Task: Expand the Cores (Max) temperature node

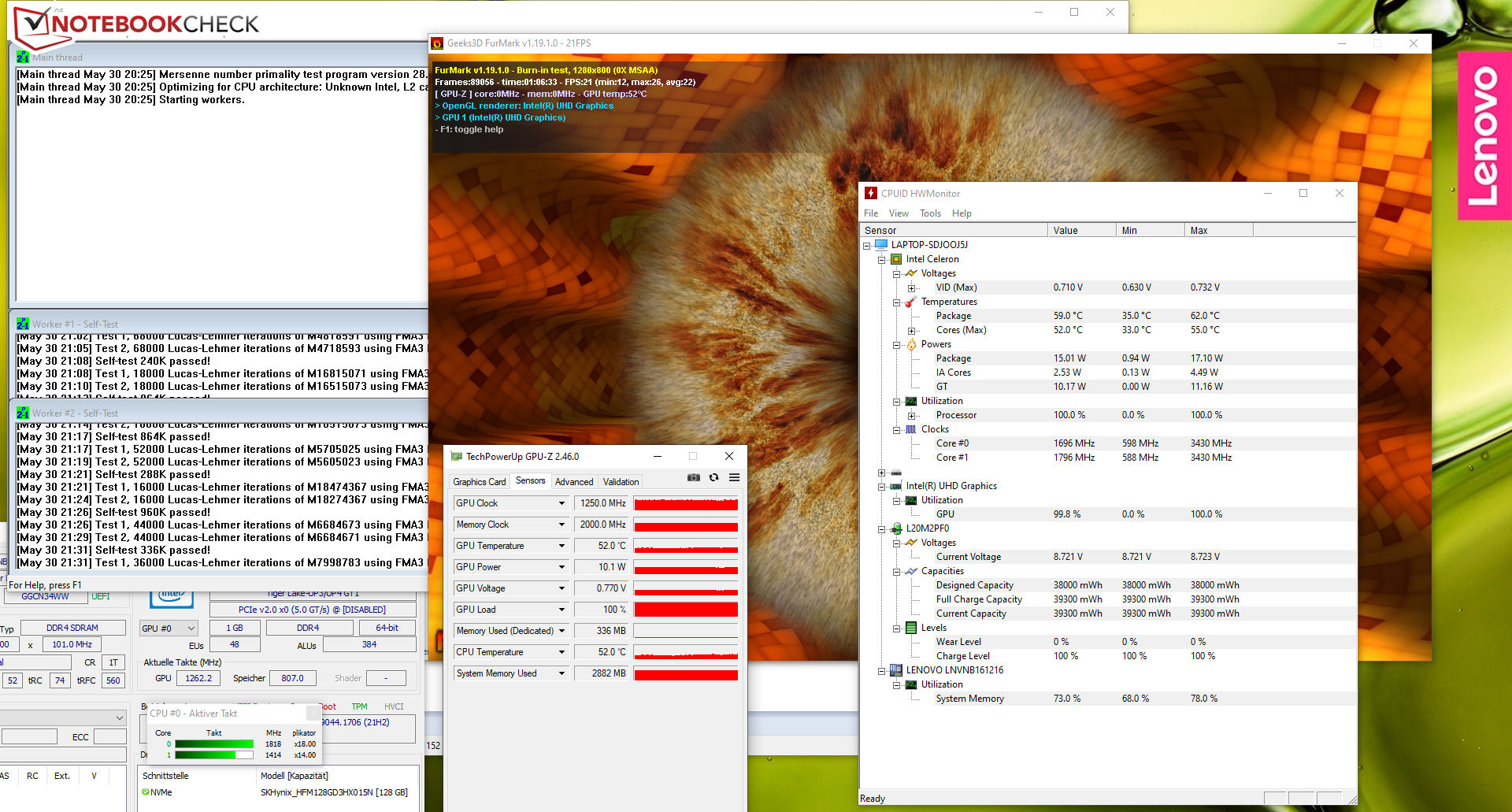Action: tap(911, 331)
